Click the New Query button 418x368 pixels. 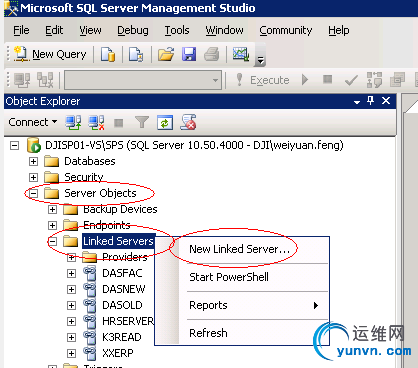click(x=50, y=54)
